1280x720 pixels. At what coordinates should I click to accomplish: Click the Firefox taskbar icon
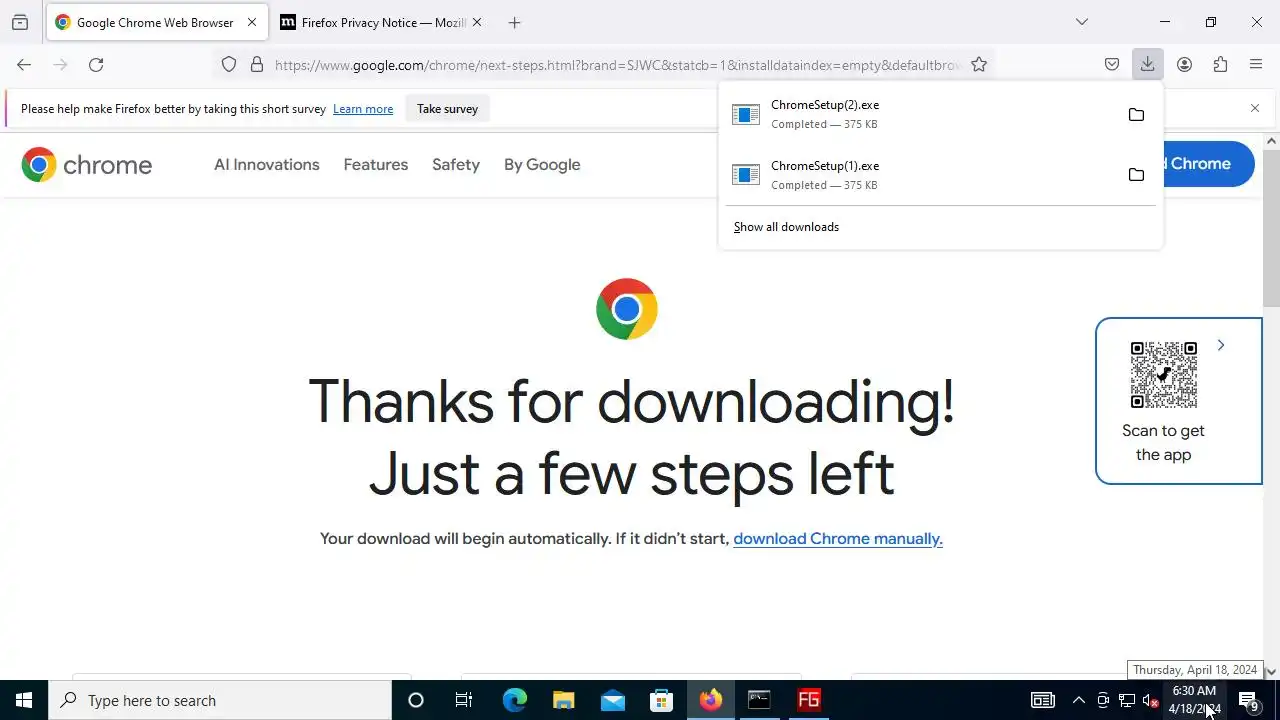pyautogui.click(x=710, y=700)
